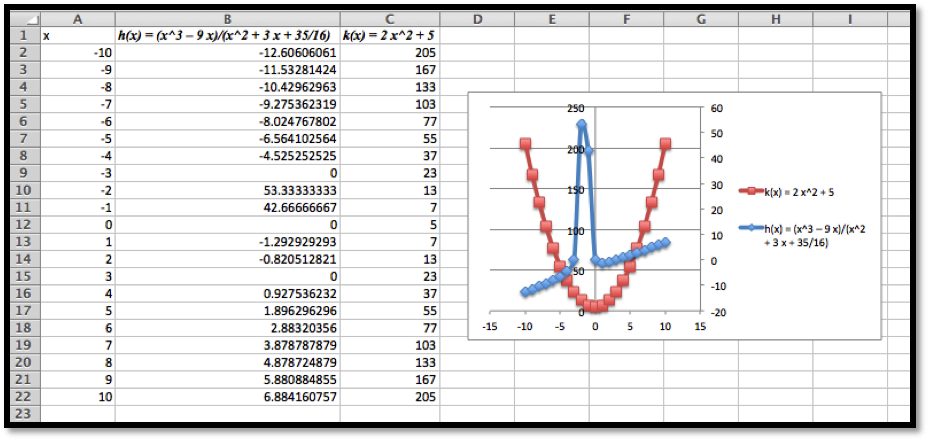Click the blue series peak point on chart
Image resolution: width=929 pixels, height=441 pixels.
pos(581,124)
